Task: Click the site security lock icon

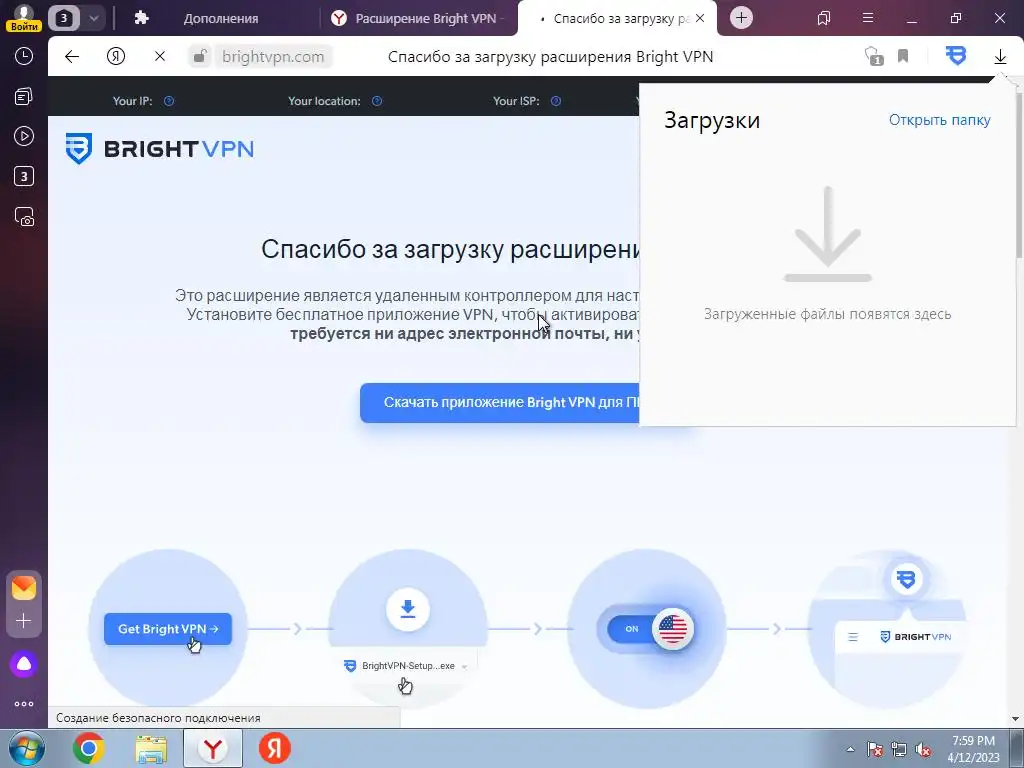Action: [x=200, y=56]
